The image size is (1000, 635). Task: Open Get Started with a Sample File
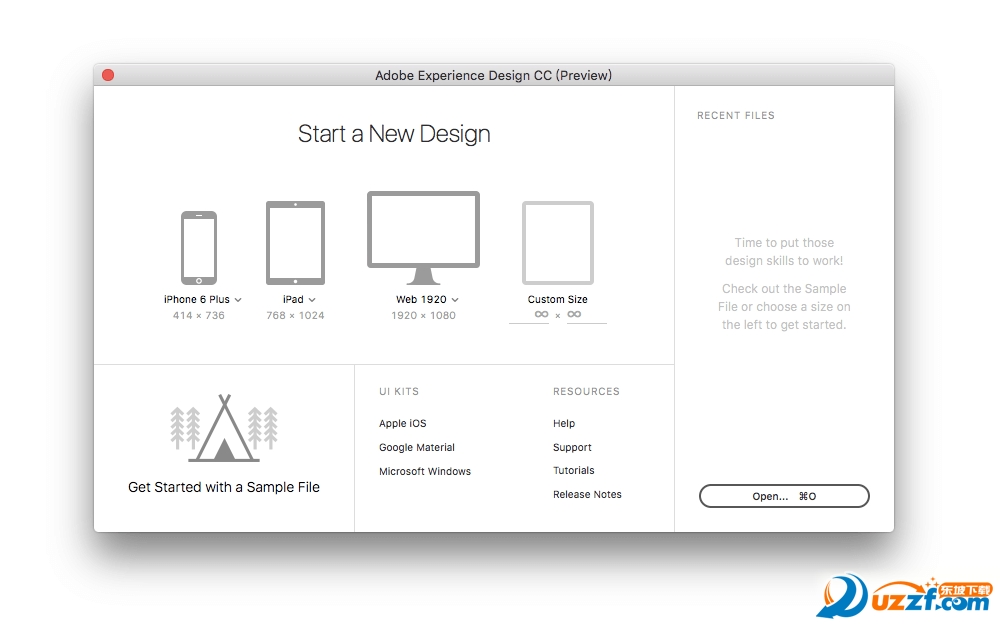point(224,487)
